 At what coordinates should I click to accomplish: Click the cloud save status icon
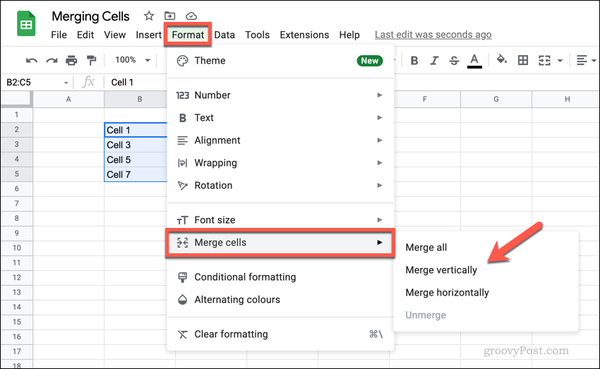[x=191, y=16]
